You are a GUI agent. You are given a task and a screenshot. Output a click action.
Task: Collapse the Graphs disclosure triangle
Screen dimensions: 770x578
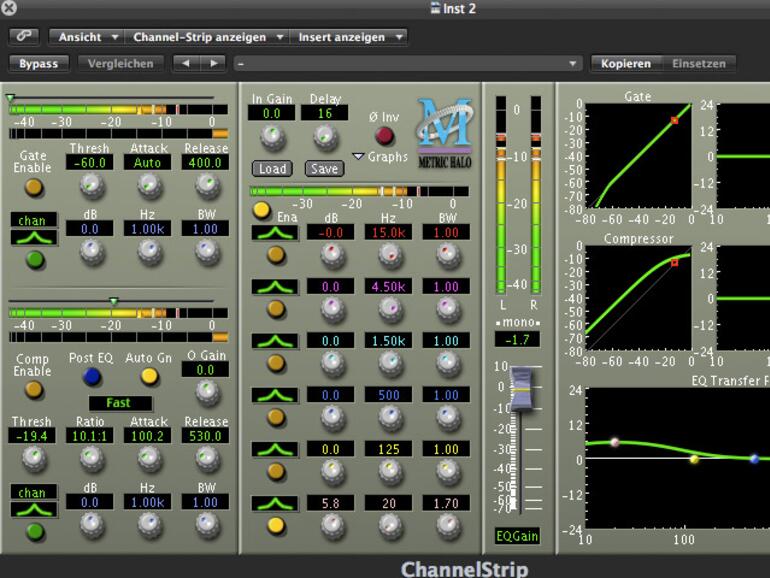click(359, 157)
